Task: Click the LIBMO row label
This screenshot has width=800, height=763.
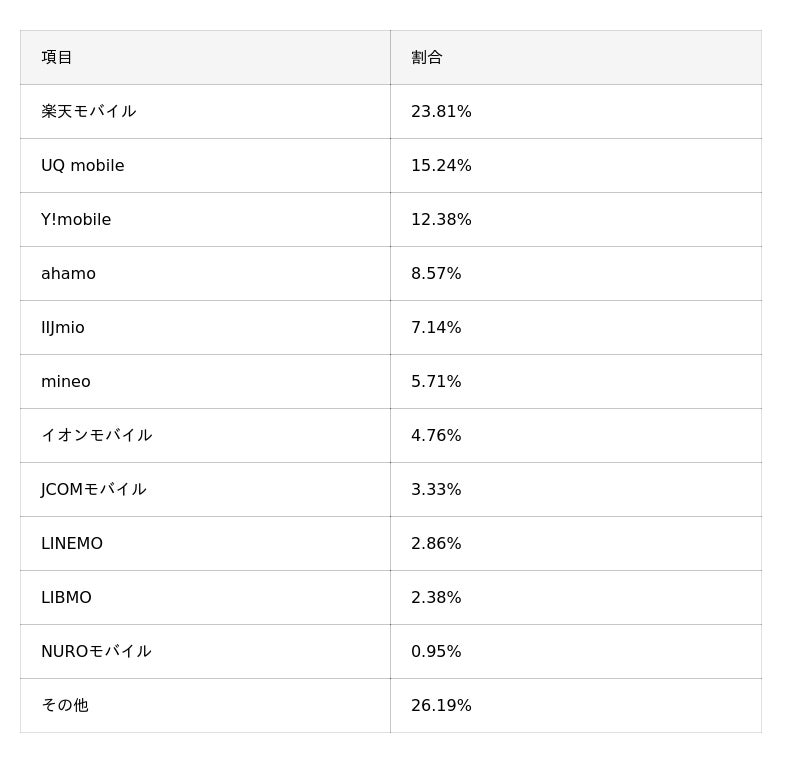Action: [66, 598]
